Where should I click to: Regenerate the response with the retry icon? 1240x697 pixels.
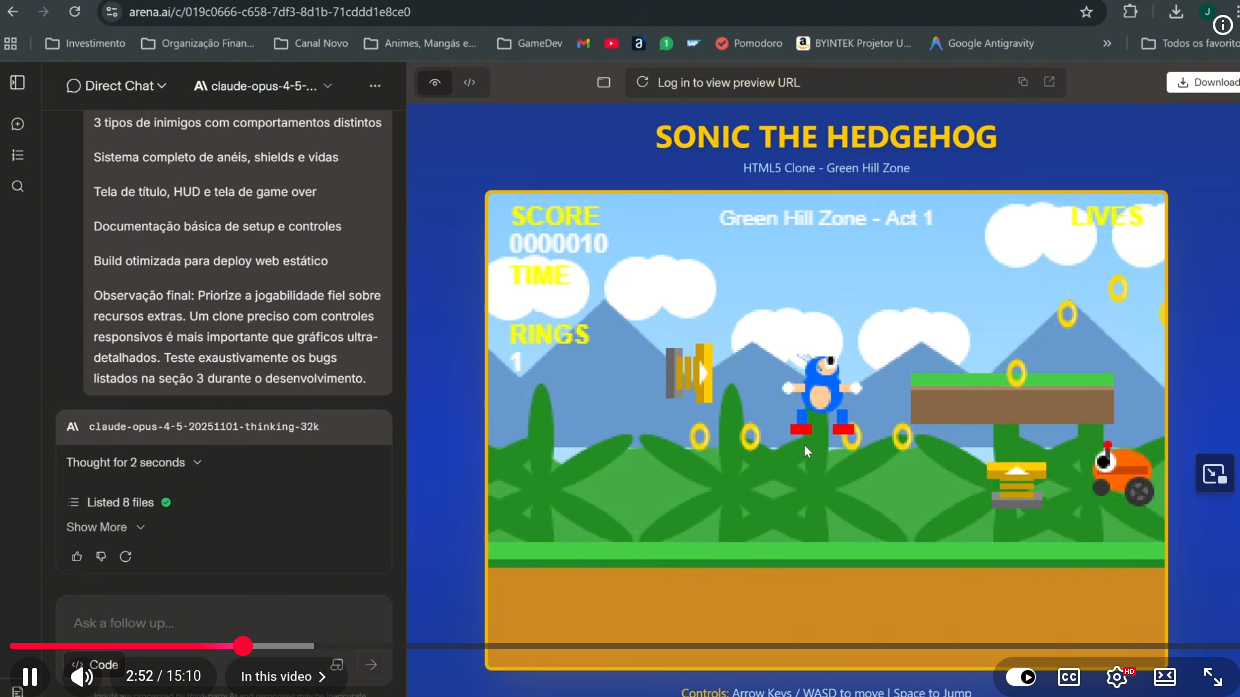tap(125, 556)
